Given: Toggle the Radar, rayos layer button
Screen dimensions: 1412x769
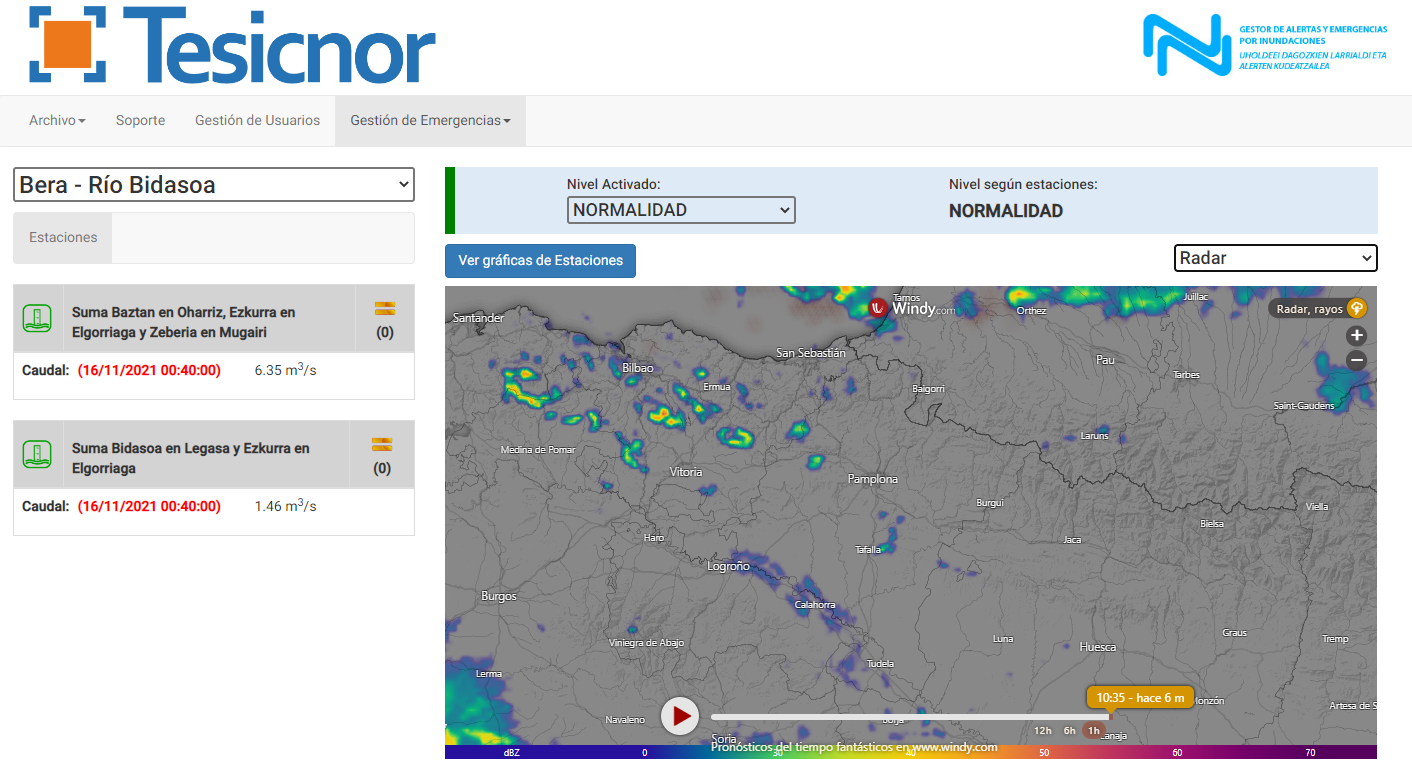Looking at the screenshot, I should pos(1317,309).
